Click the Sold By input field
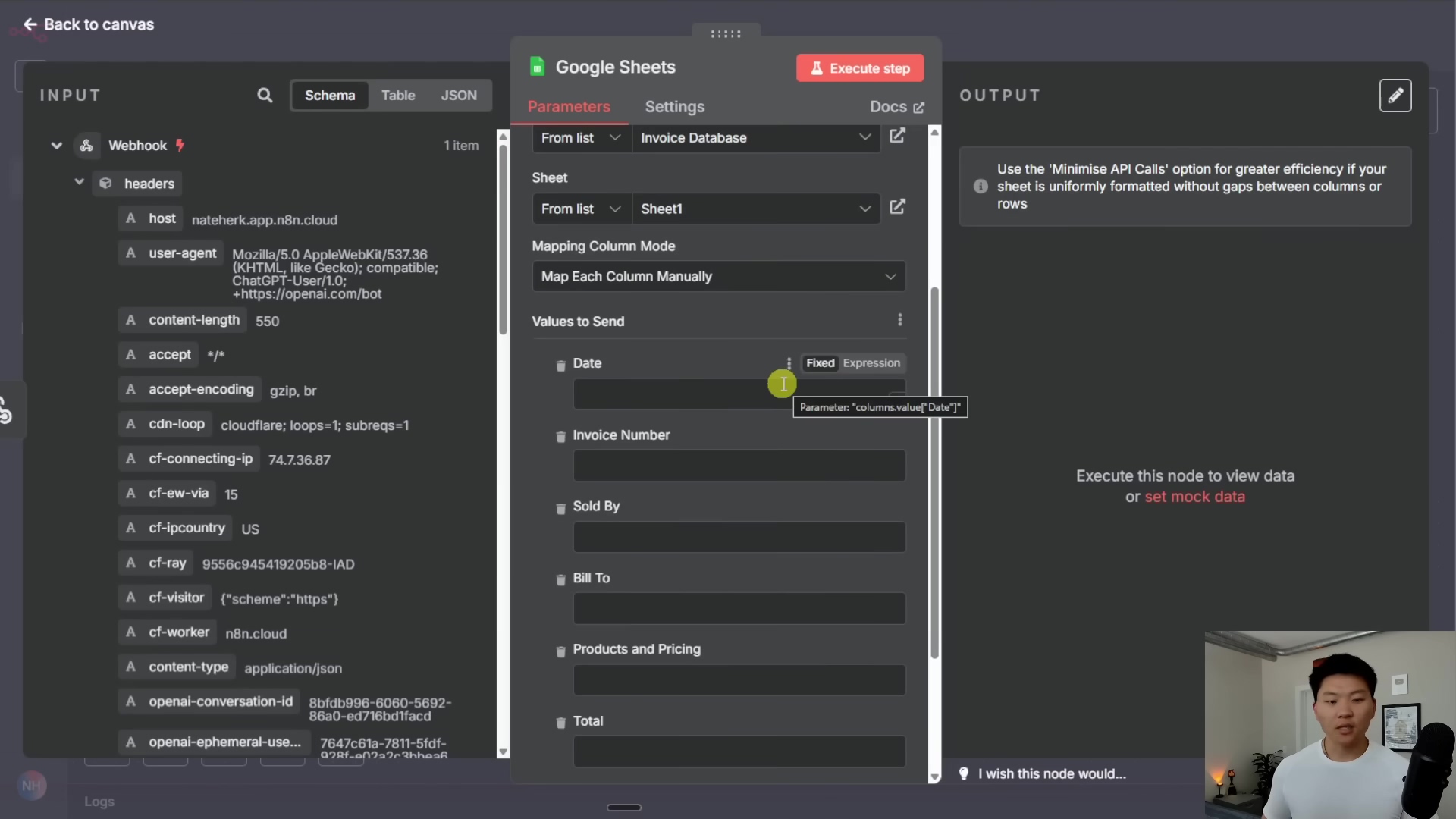The width and height of the screenshot is (1456, 819). coord(739,537)
